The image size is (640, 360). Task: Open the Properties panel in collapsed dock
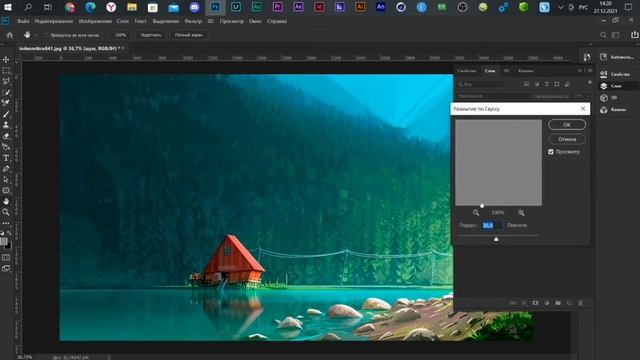point(616,74)
